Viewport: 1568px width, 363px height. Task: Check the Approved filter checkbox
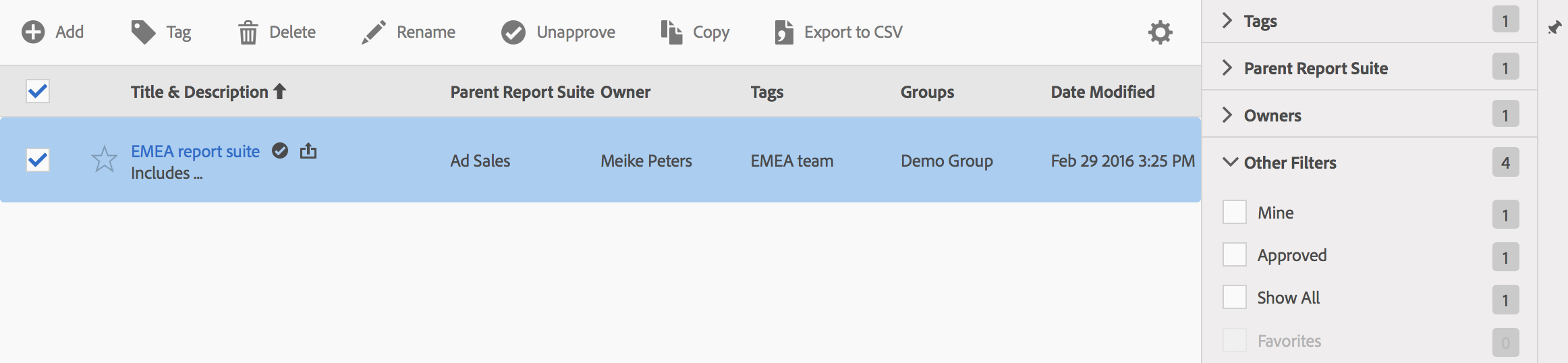pos(1234,255)
